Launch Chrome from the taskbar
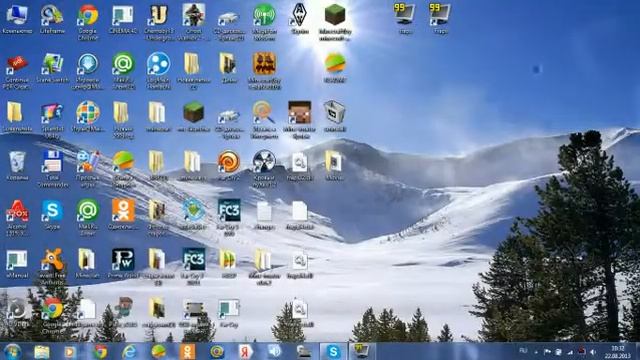The height and width of the screenshot is (360, 640). (100, 351)
